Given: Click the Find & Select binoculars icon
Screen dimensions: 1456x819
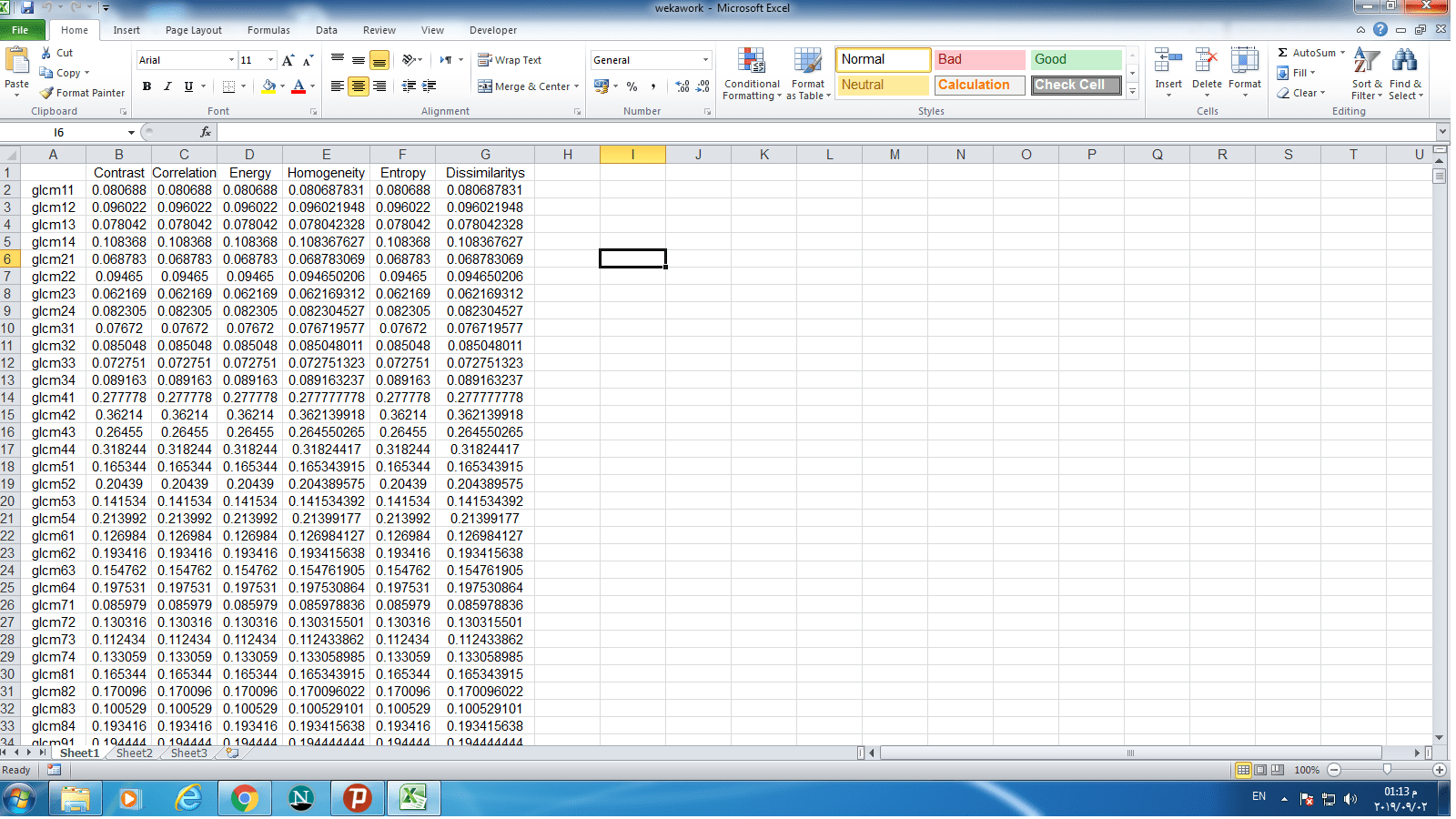Looking at the screenshot, I should (x=1404, y=62).
